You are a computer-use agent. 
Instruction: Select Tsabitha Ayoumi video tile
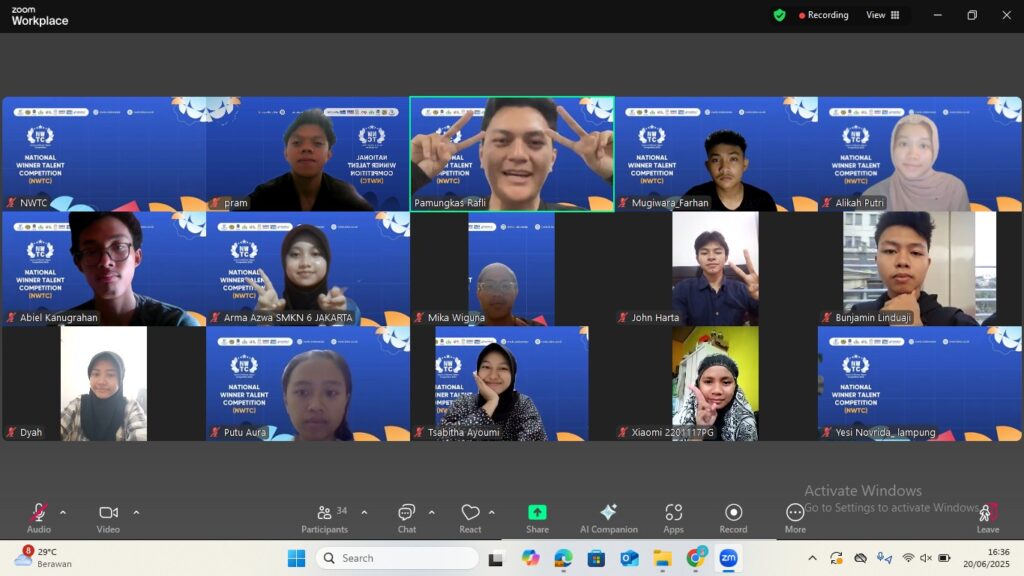pyautogui.click(x=512, y=383)
